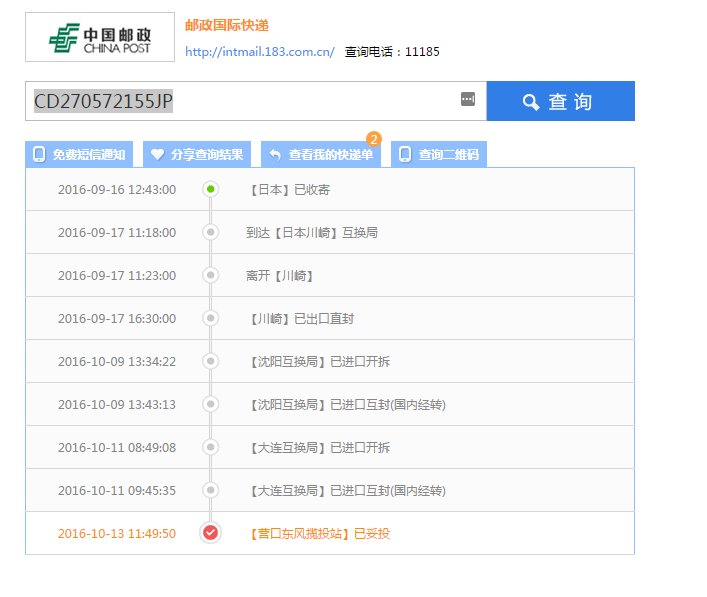This screenshot has width=707, height=597.
Task: Click the keyboard icon inside search box
Action: click(468, 99)
